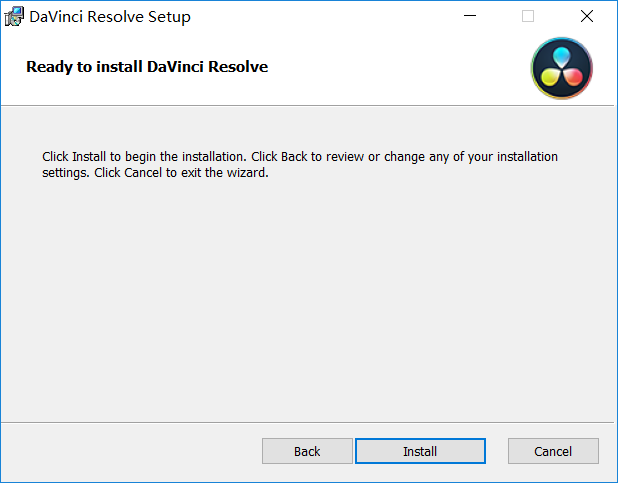Screen dimensions: 618x483
Task: Cancel the installation wizard
Action: pos(553,451)
